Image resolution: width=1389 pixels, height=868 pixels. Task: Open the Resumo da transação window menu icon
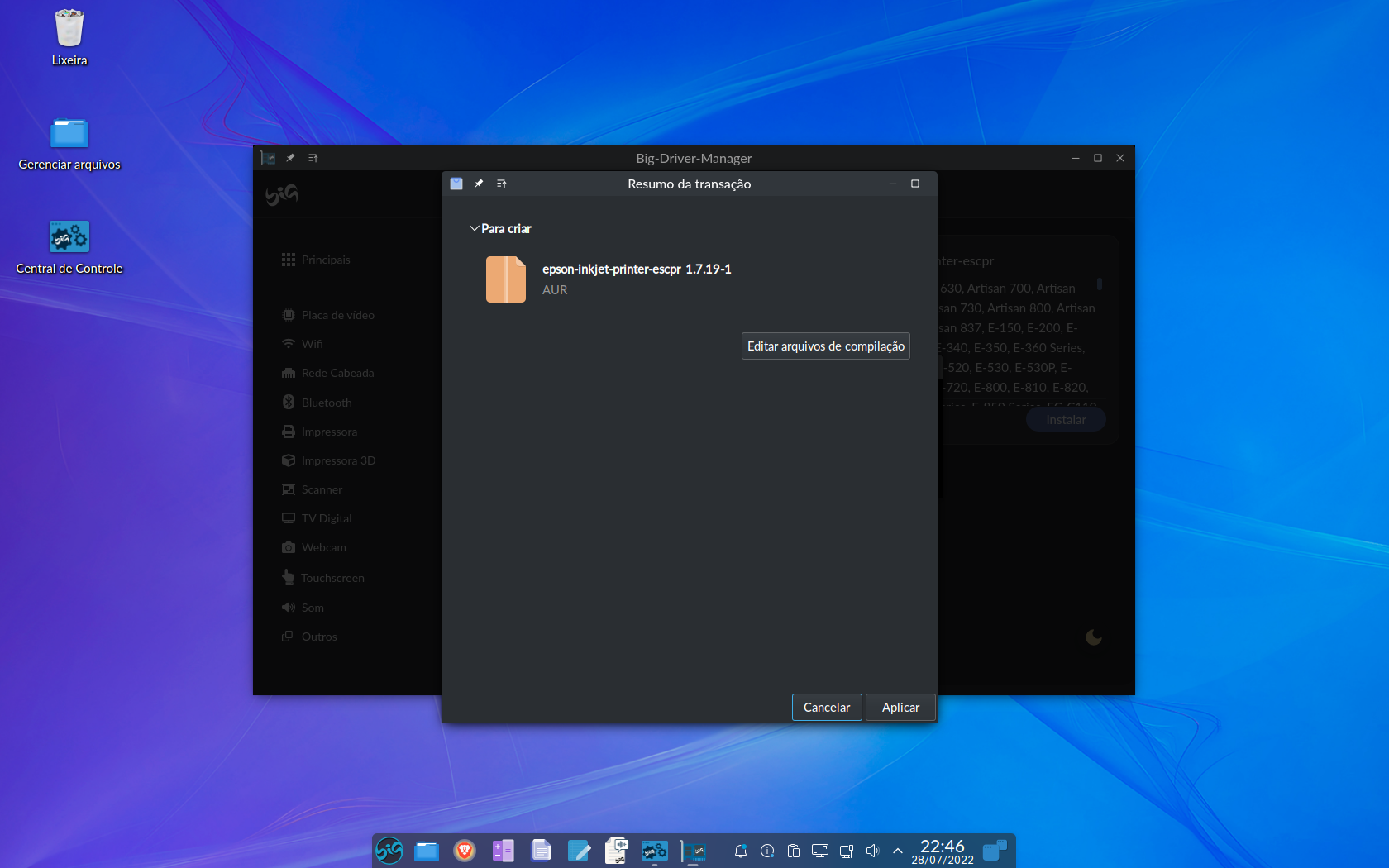pos(456,184)
